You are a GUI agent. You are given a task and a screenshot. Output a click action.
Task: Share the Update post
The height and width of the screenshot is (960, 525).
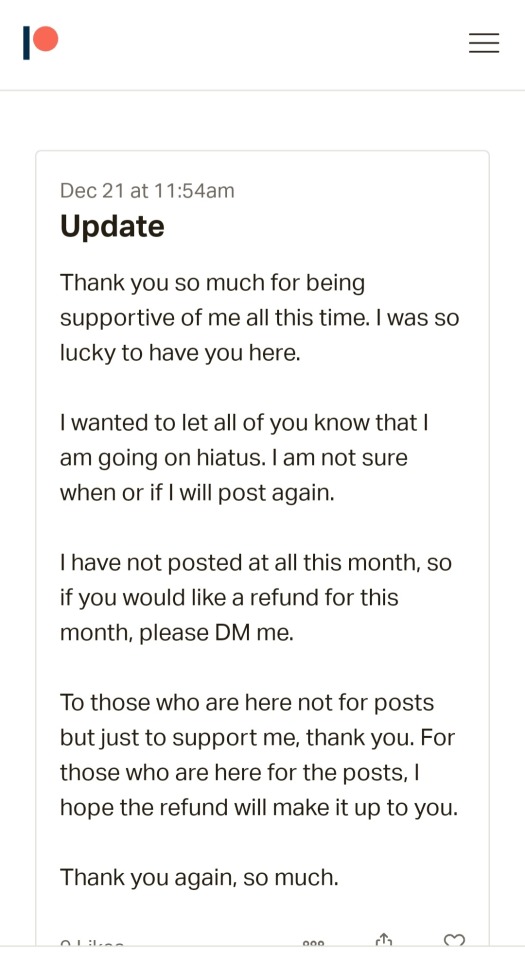click(384, 940)
